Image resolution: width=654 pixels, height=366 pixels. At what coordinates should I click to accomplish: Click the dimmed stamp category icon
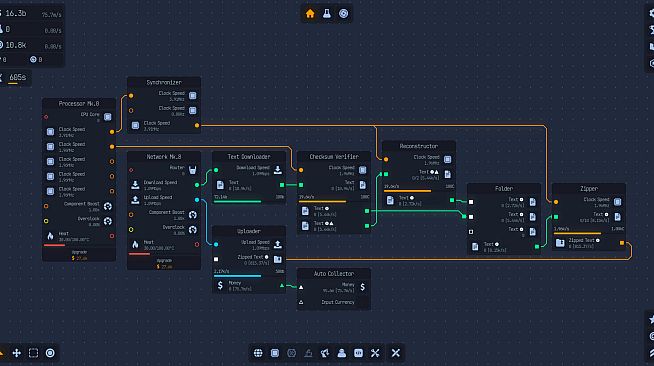308,353
